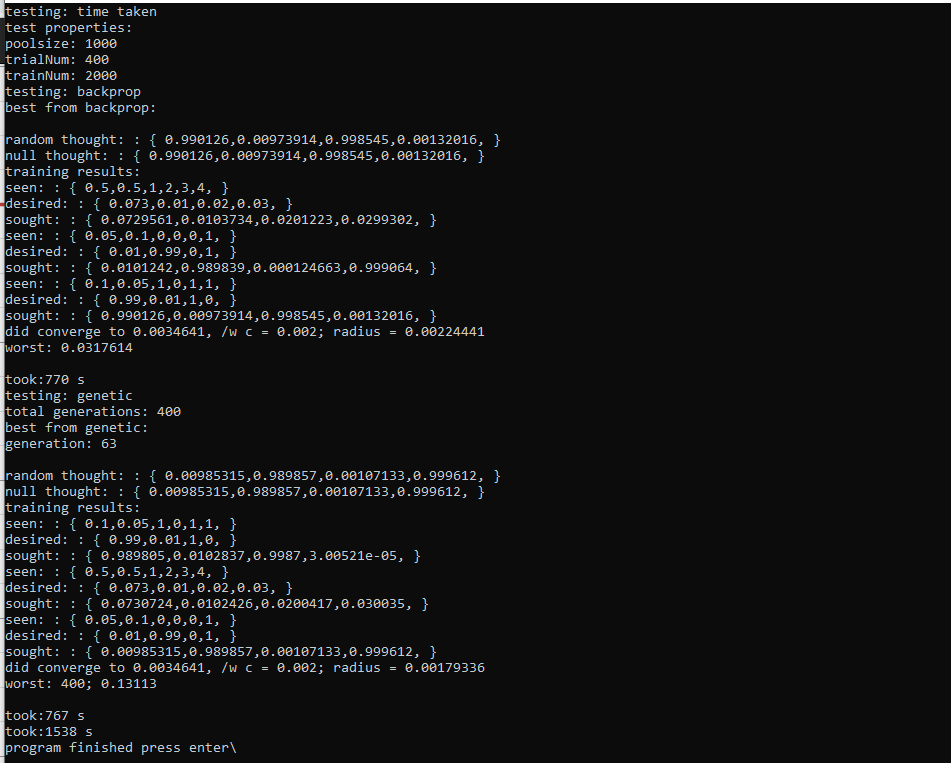The height and width of the screenshot is (763, 951).
Task: Click the "test properties:" line
Action: point(69,28)
